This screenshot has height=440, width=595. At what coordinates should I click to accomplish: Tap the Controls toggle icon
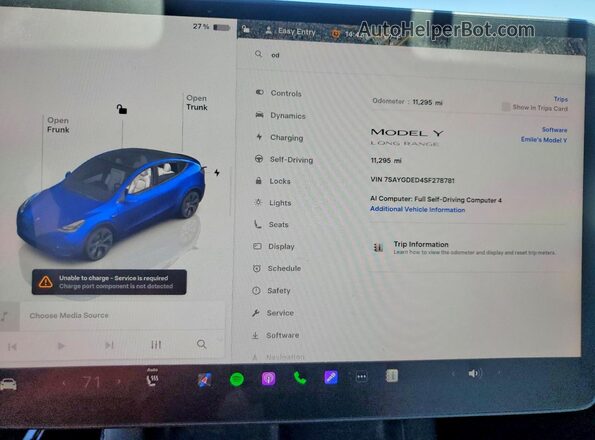[x=260, y=92]
